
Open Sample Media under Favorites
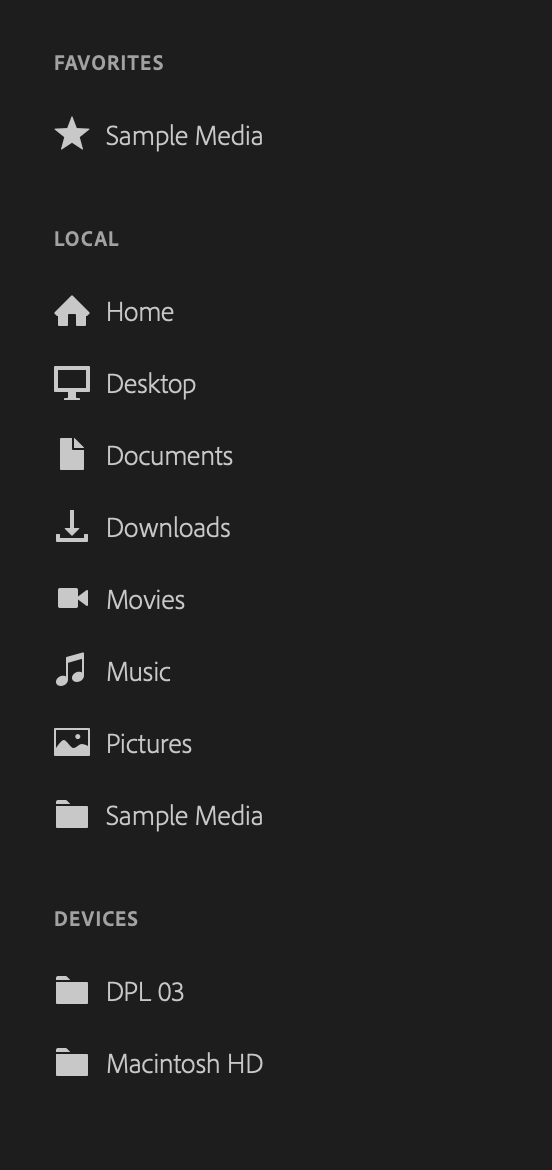pyautogui.click(x=184, y=136)
